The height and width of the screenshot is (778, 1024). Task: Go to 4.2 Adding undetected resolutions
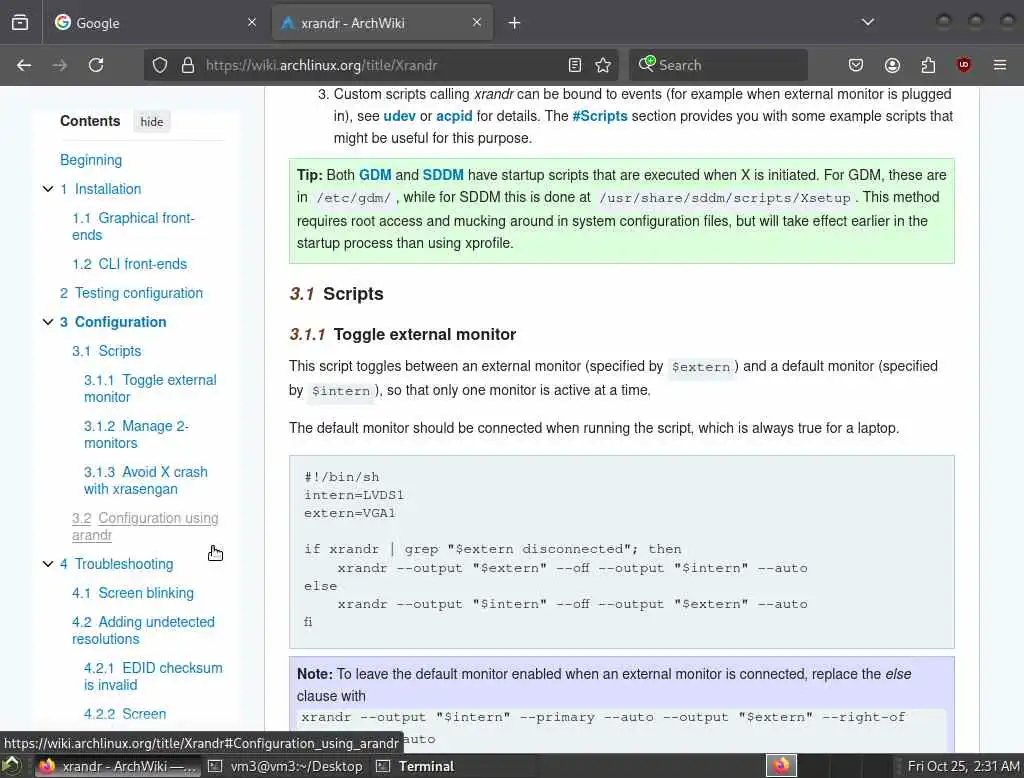(143, 630)
